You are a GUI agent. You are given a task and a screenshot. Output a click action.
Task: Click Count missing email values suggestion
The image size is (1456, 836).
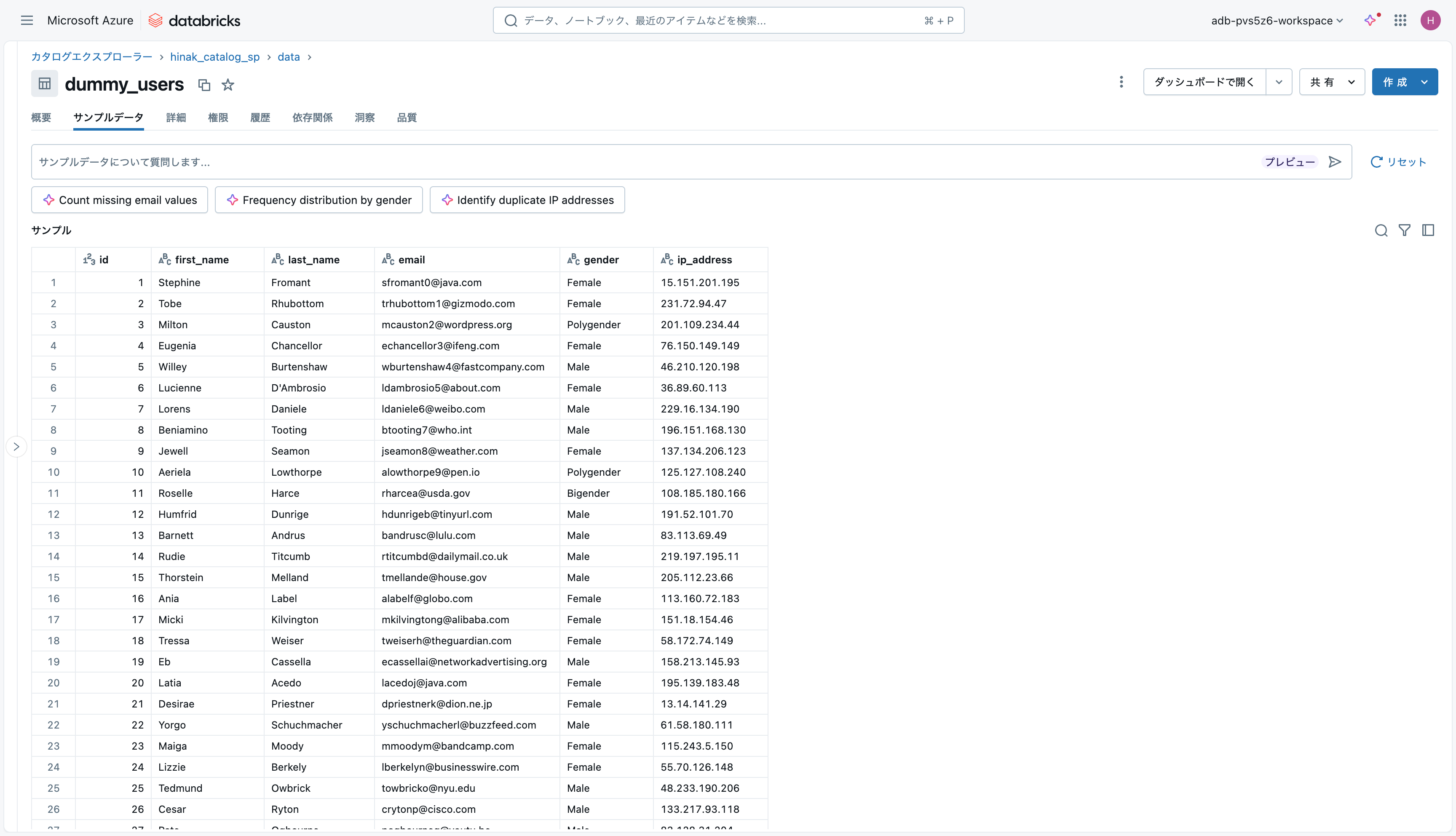tap(119, 200)
